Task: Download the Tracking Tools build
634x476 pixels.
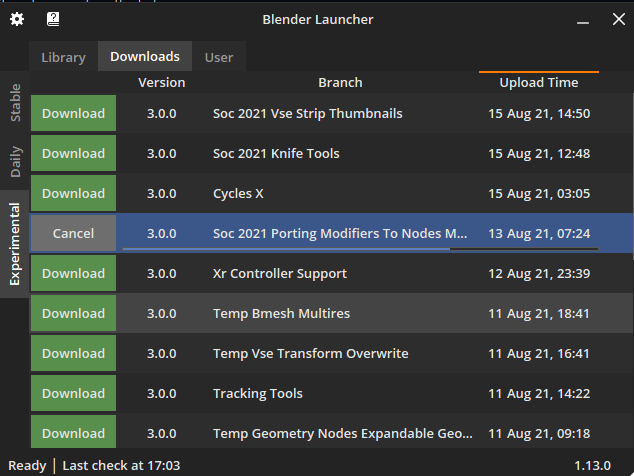Action: click(x=74, y=393)
